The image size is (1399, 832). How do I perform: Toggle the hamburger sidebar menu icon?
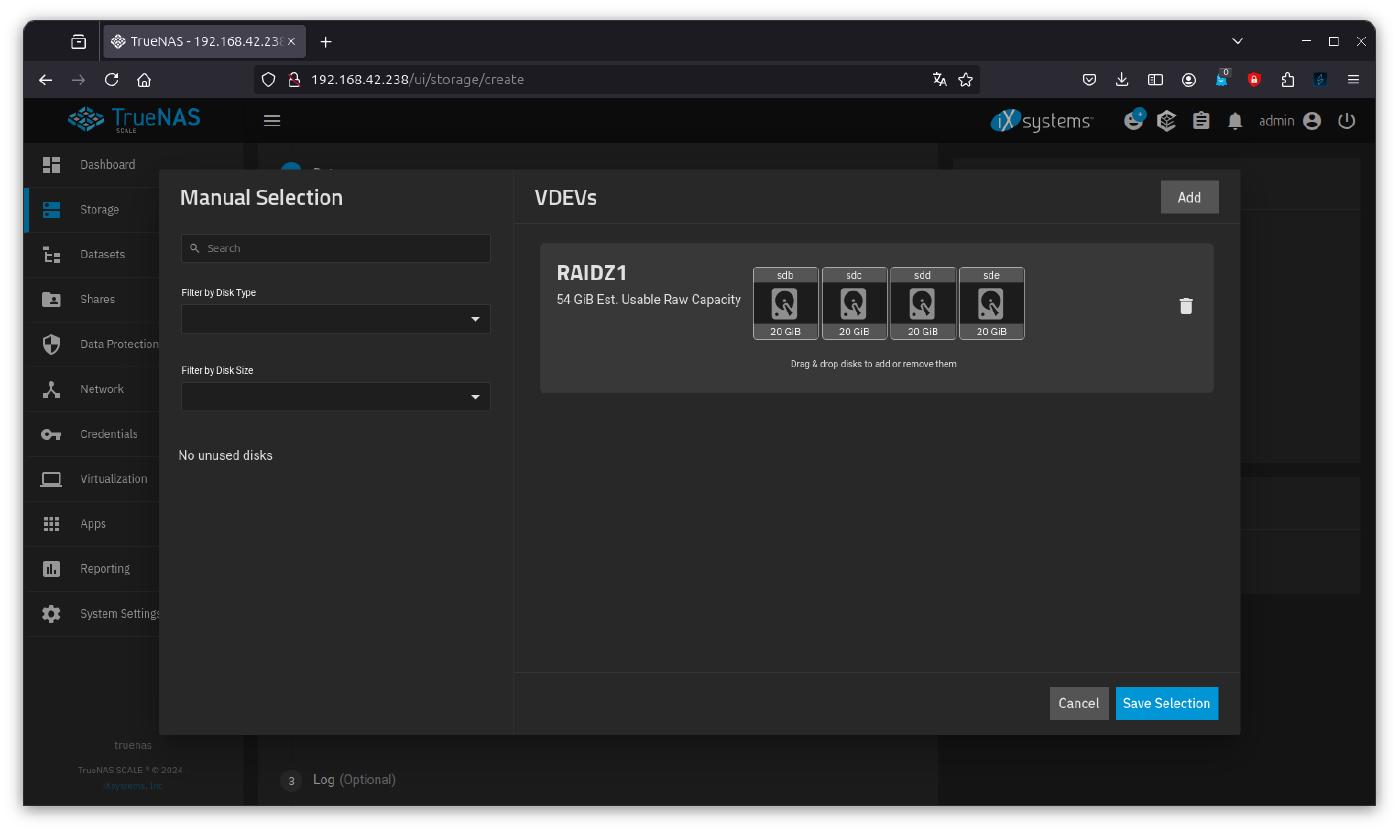coord(272,121)
